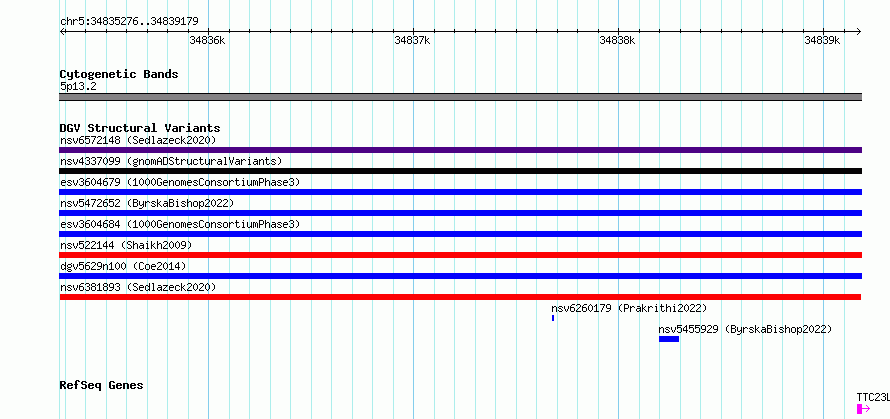
Task: Click the RefSeq Genes track title
Action: pos(101,385)
